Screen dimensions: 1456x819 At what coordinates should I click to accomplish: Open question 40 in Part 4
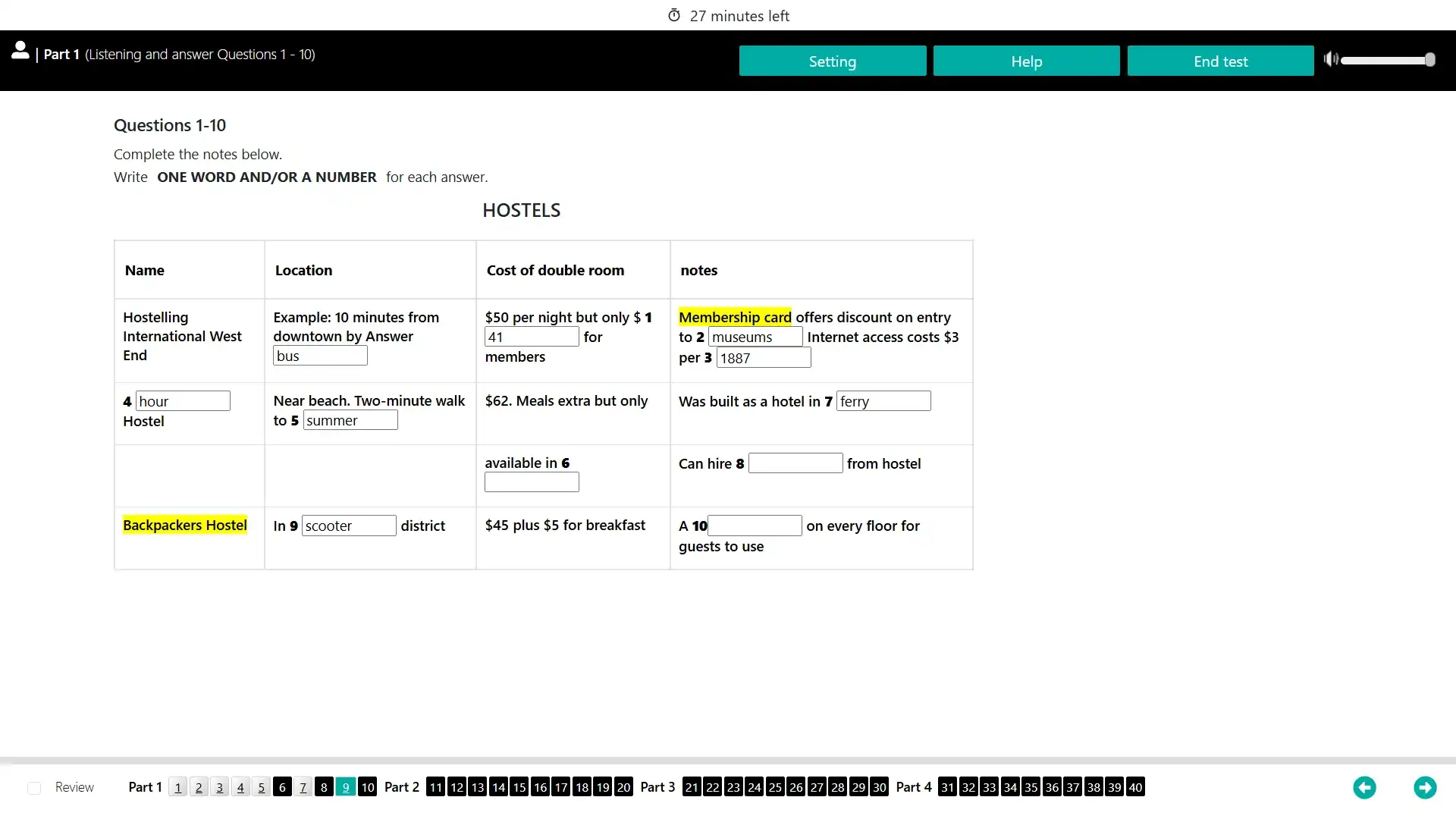point(1135,787)
